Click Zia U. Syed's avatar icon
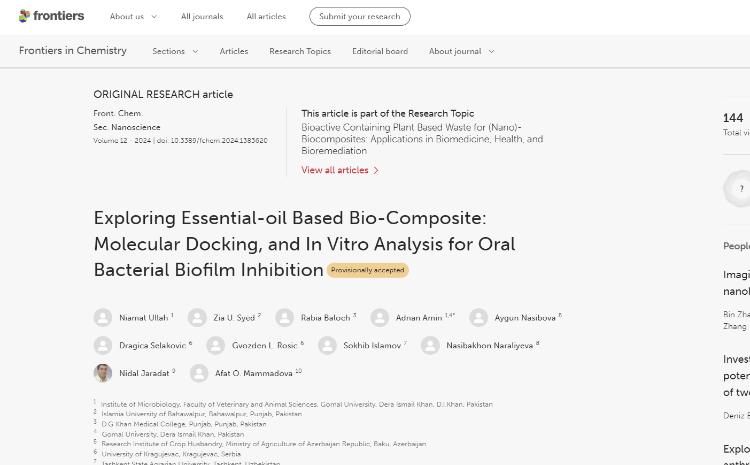This screenshot has width=750, height=465. 197,318
